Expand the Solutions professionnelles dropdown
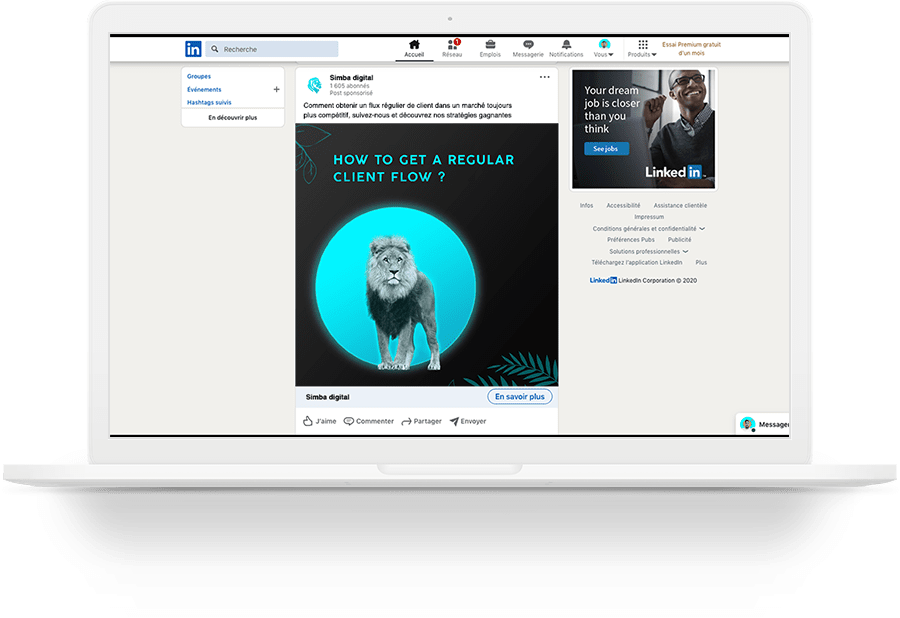This screenshot has width=900, height=618. click(x=649, y=251)
